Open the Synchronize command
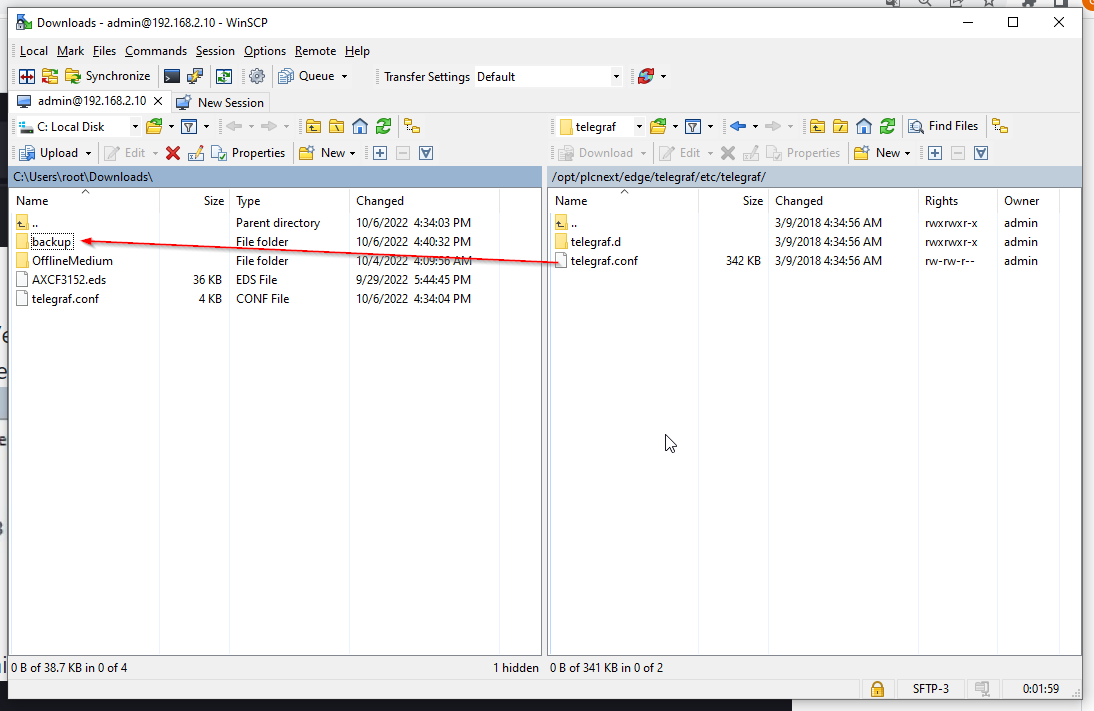The image size is (1094, 711). click(107, 76)
